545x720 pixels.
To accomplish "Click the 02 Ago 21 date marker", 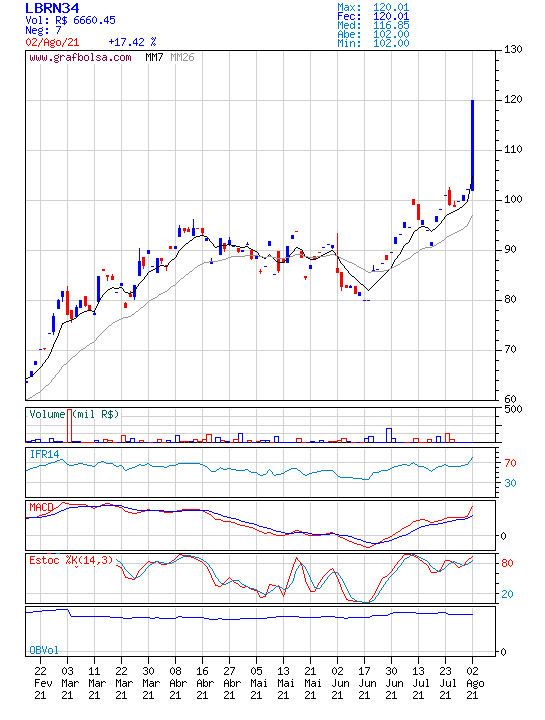I will 474,683.
